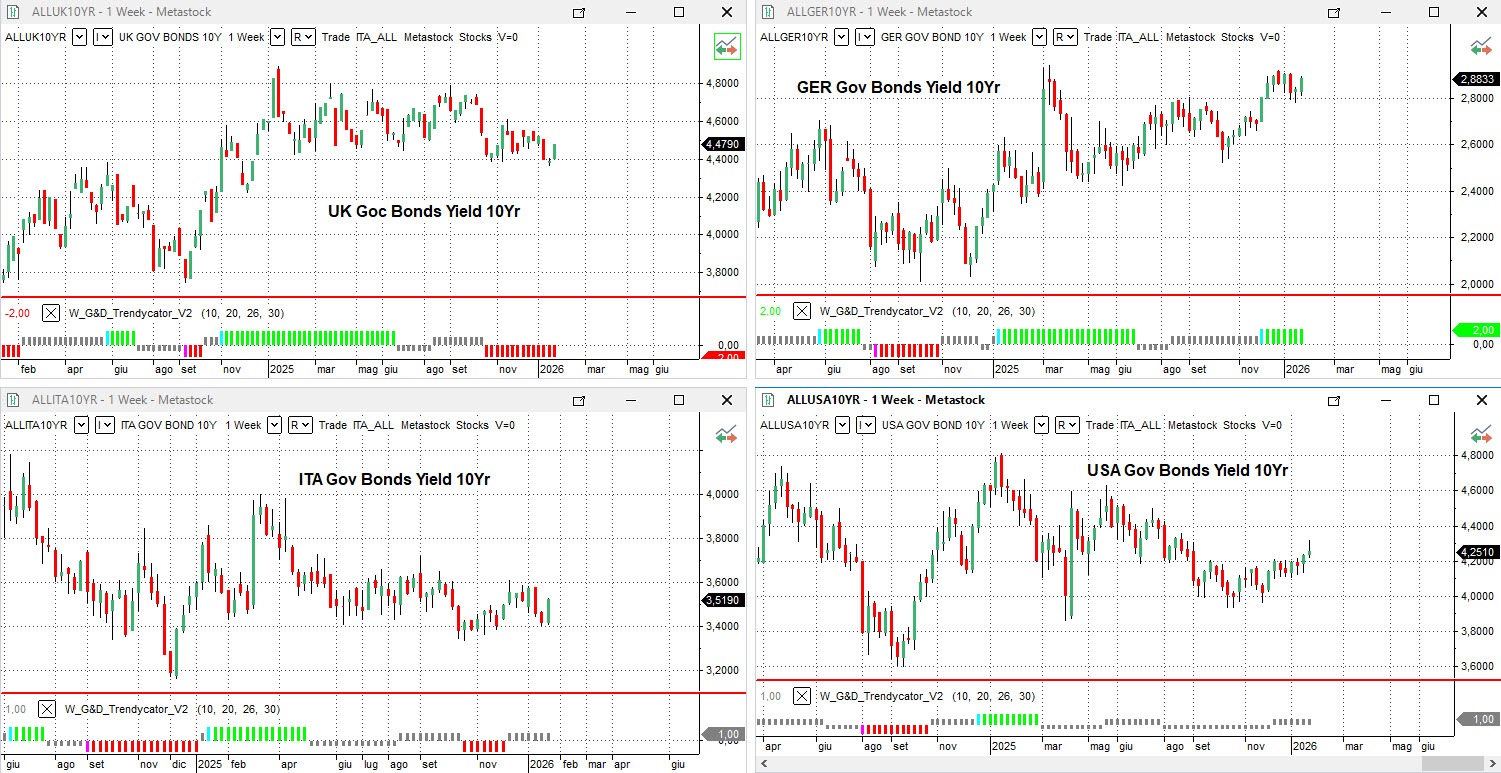Expand the R dropdown in ITA chart
The image size is (1501, 773).
point(301,425)
